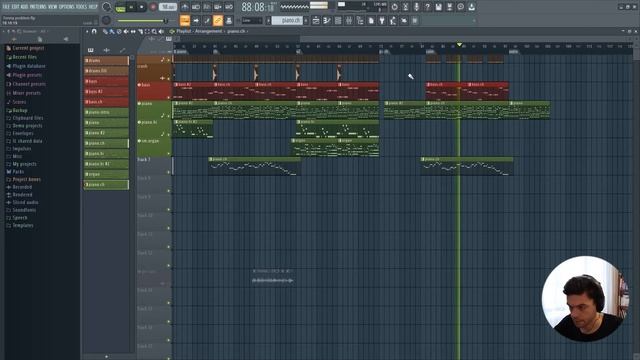The width and height of the screenshot is (640, 360).
Task: Open the snap 'Line' dropdown
Action: coord(252,20)
